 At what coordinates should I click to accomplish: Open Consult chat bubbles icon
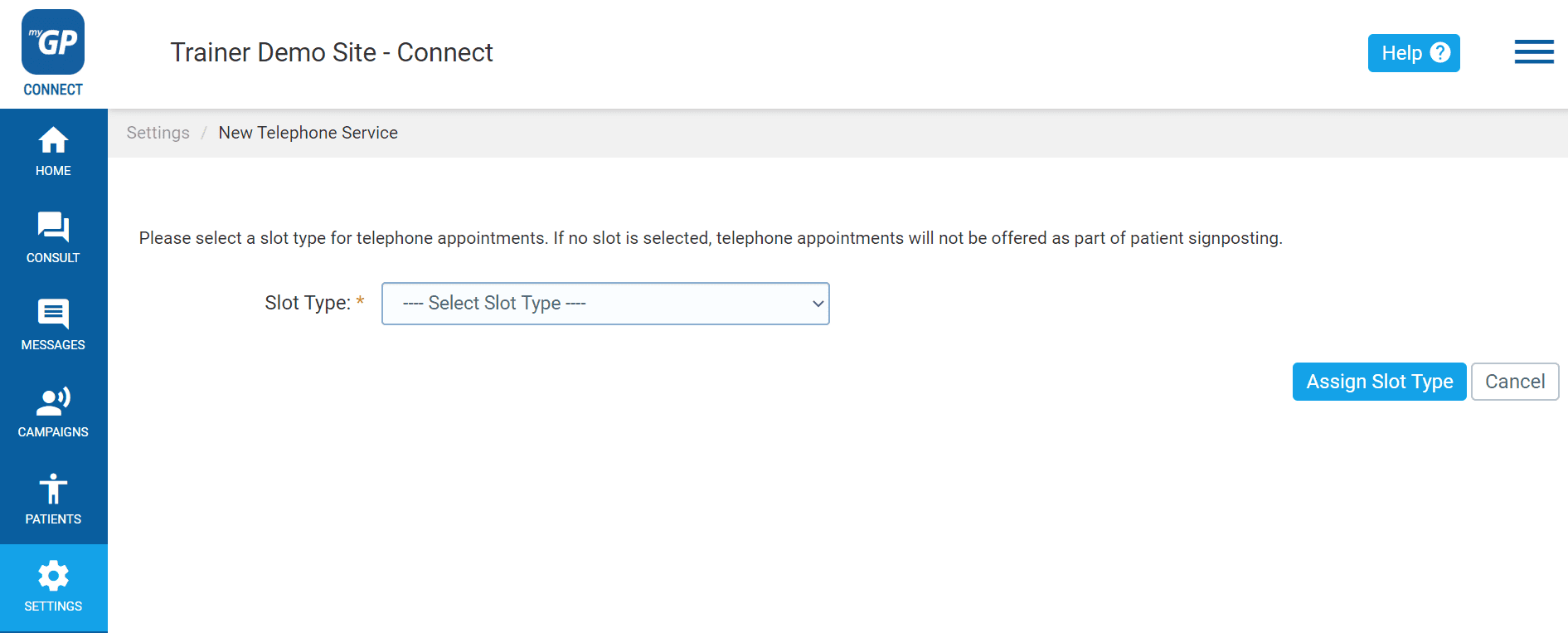click(x=53, y=226)
